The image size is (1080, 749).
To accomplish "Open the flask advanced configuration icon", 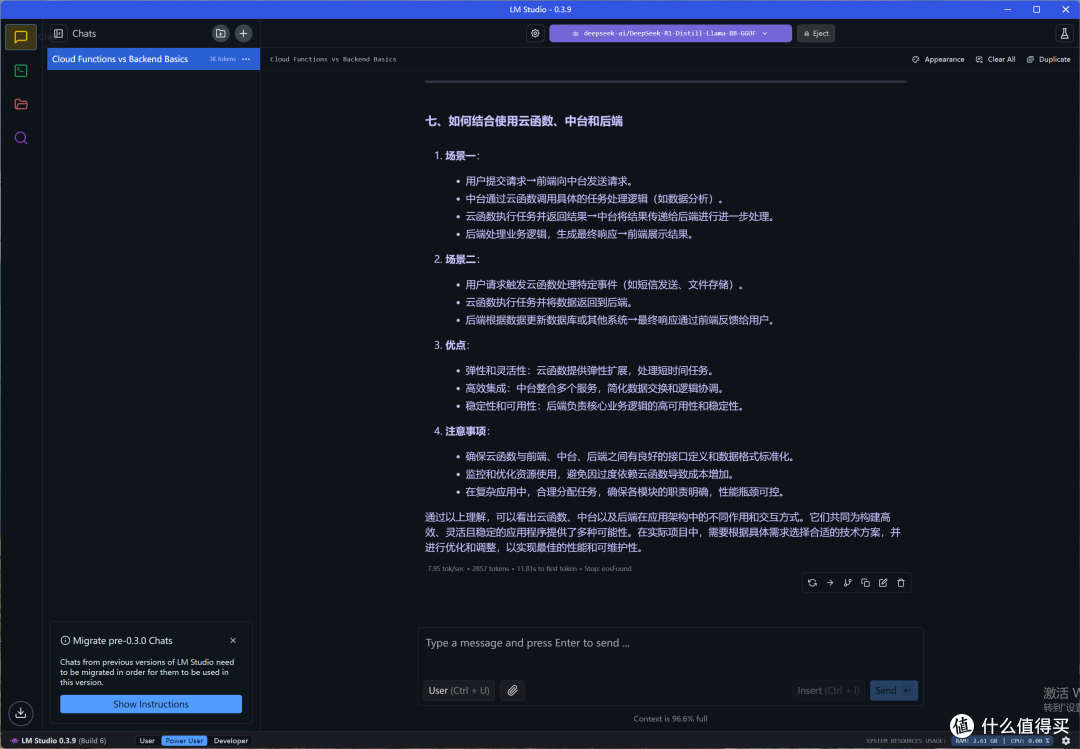I will coord(1064,33).
